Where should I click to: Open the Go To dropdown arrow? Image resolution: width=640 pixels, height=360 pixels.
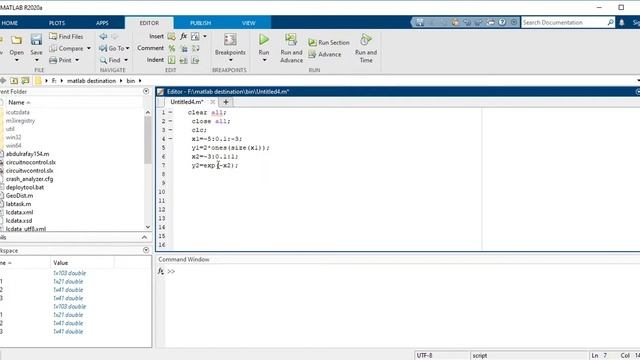click(128, 48)
